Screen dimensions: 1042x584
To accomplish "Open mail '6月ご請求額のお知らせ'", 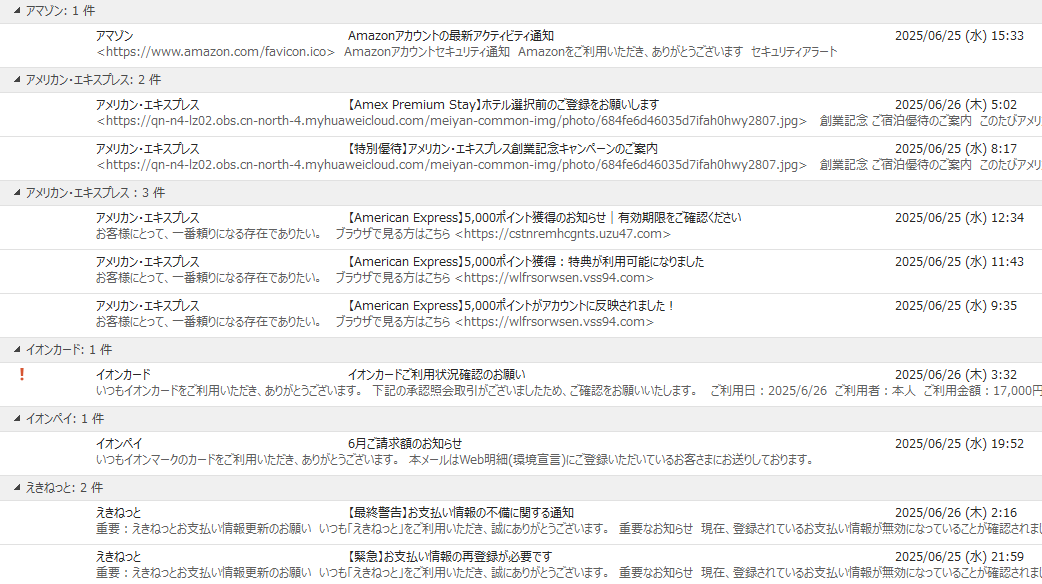I will (405, 444).
